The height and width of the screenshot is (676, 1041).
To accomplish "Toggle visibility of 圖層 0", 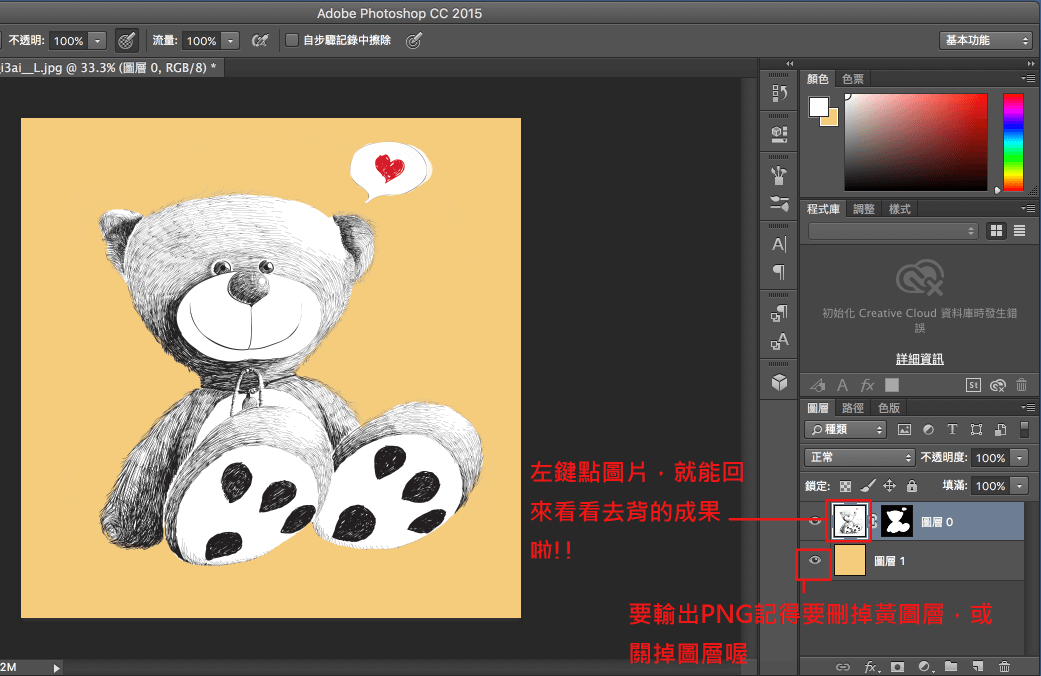I will (x=815, y=519).
